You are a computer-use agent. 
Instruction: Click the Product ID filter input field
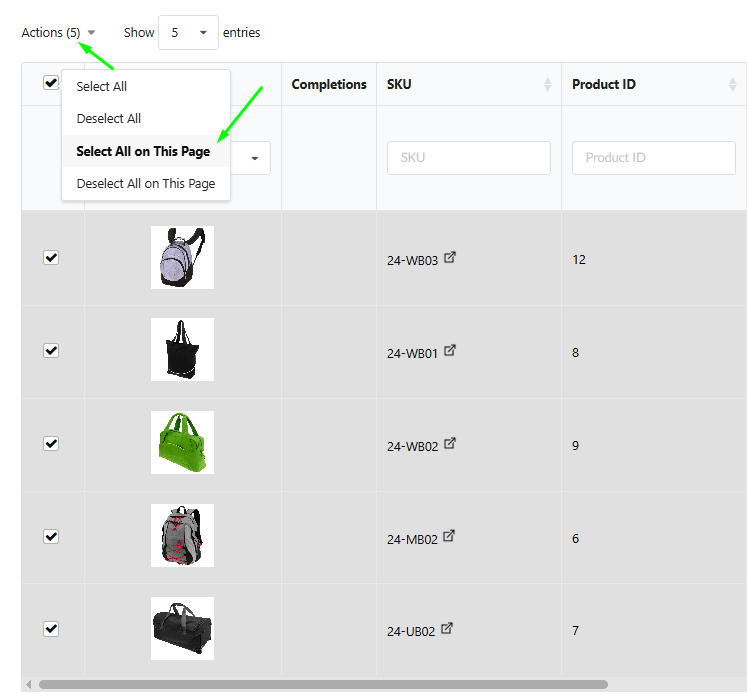(654, 158)
